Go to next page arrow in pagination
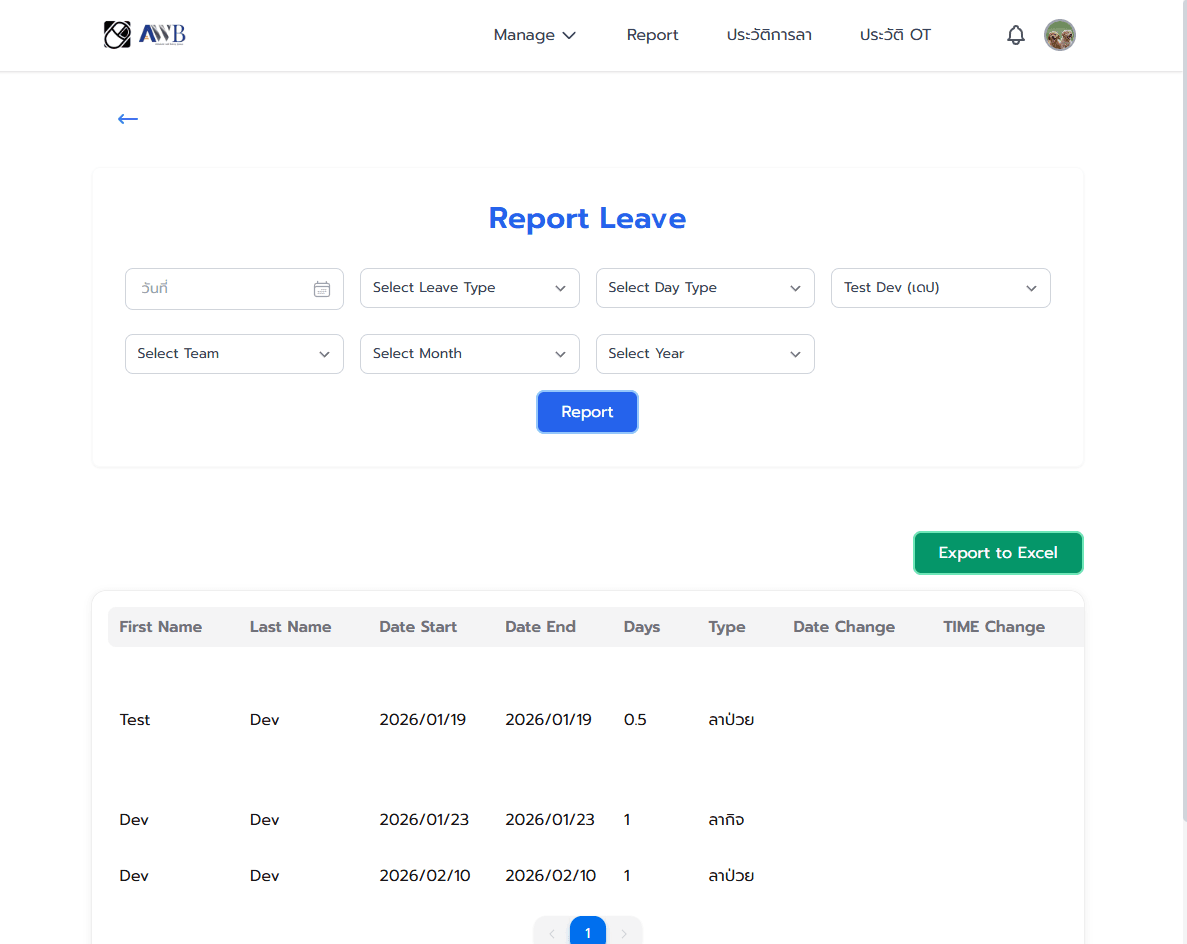This screenshot has height=944, width=1187. pyautogui.click(x=624, y=933)
